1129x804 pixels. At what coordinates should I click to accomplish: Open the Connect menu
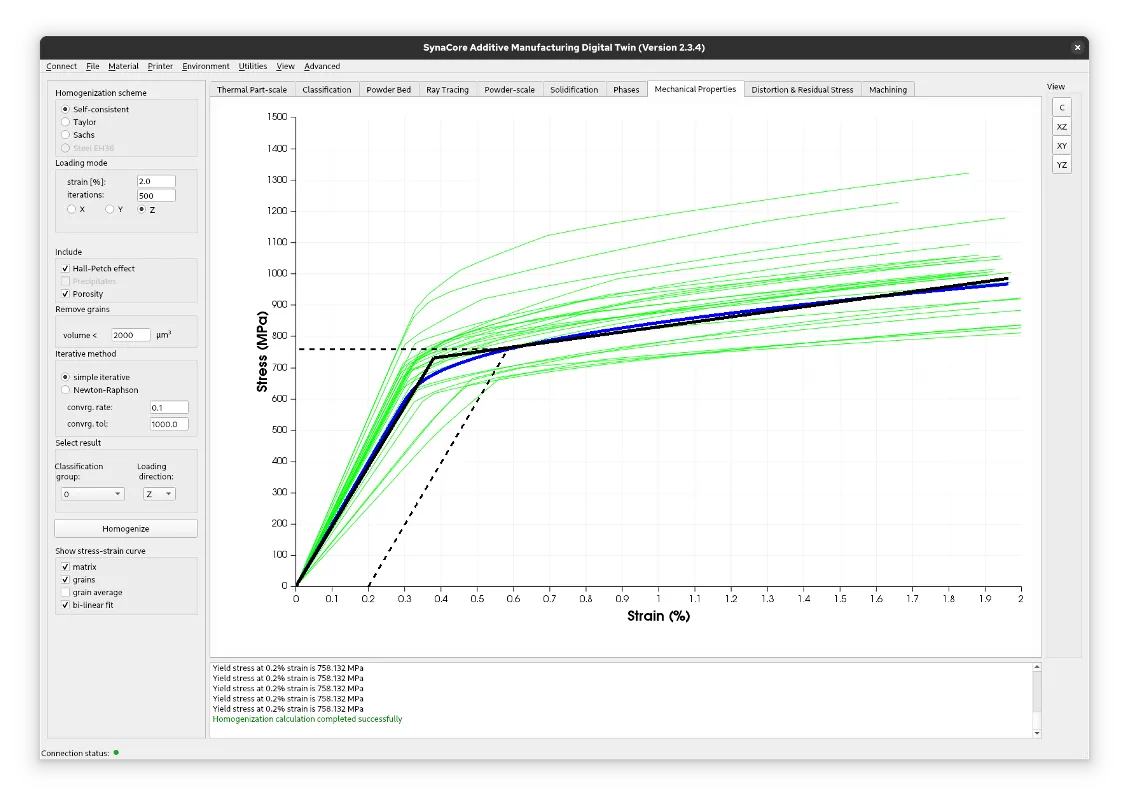point(61,66)
